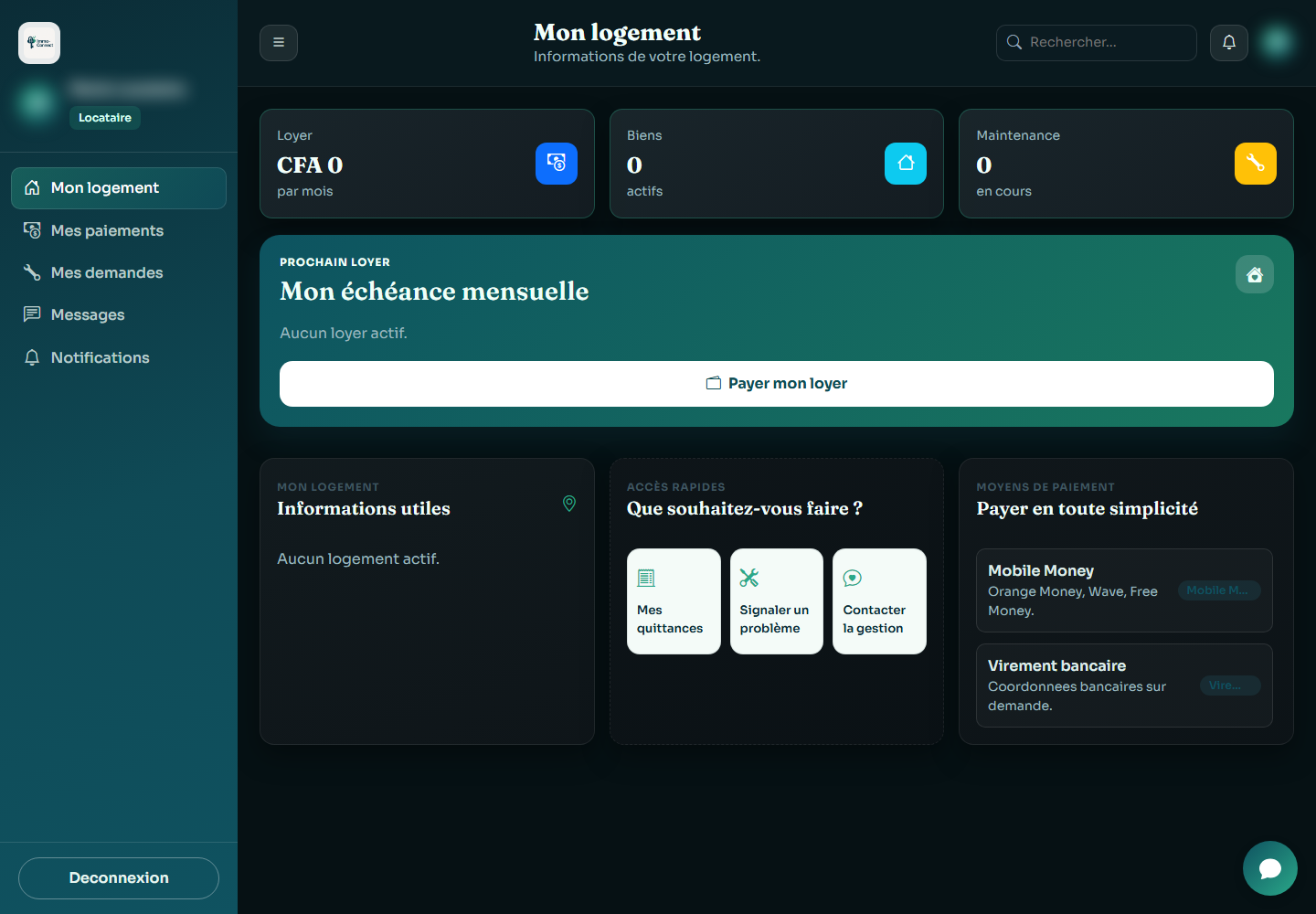Open Messages in sidebar
This screenshot has width=1316, height=914.
click(119, 314)
